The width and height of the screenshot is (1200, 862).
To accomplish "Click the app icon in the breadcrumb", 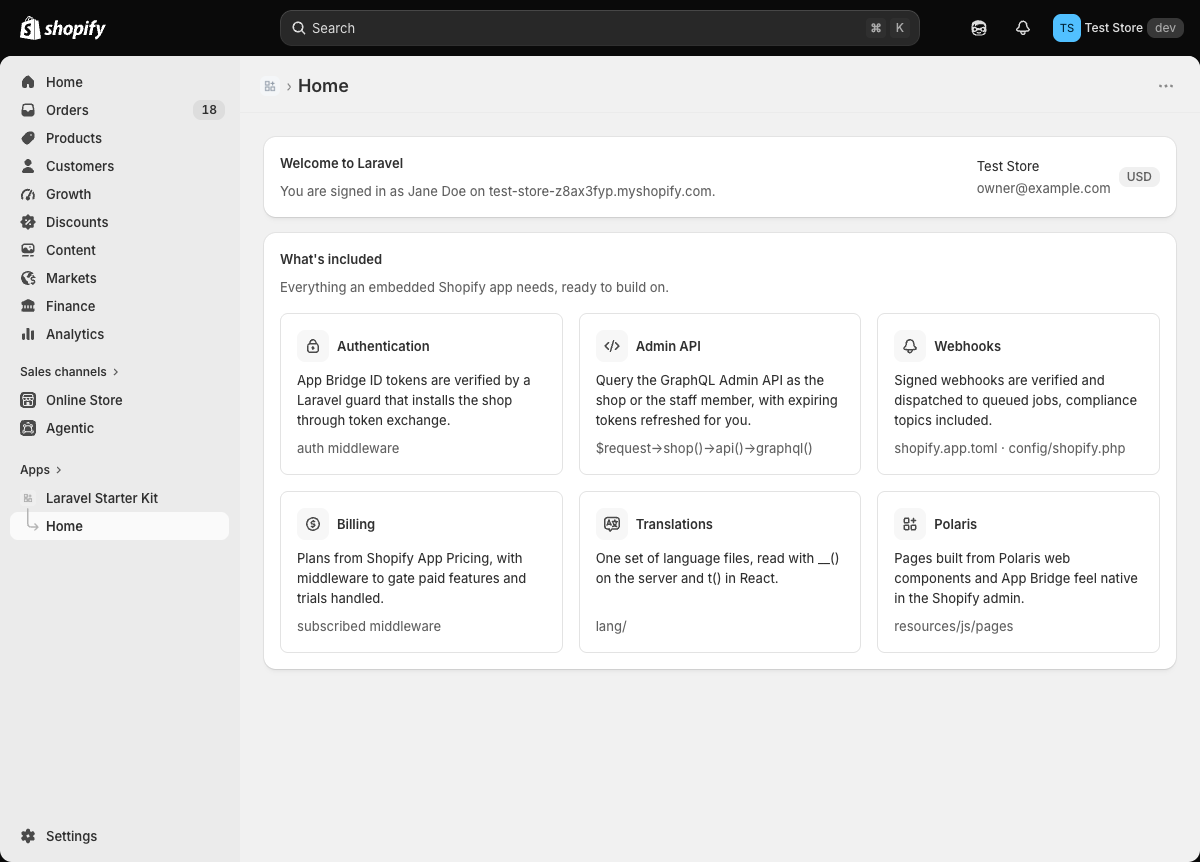I will point(270,86).
